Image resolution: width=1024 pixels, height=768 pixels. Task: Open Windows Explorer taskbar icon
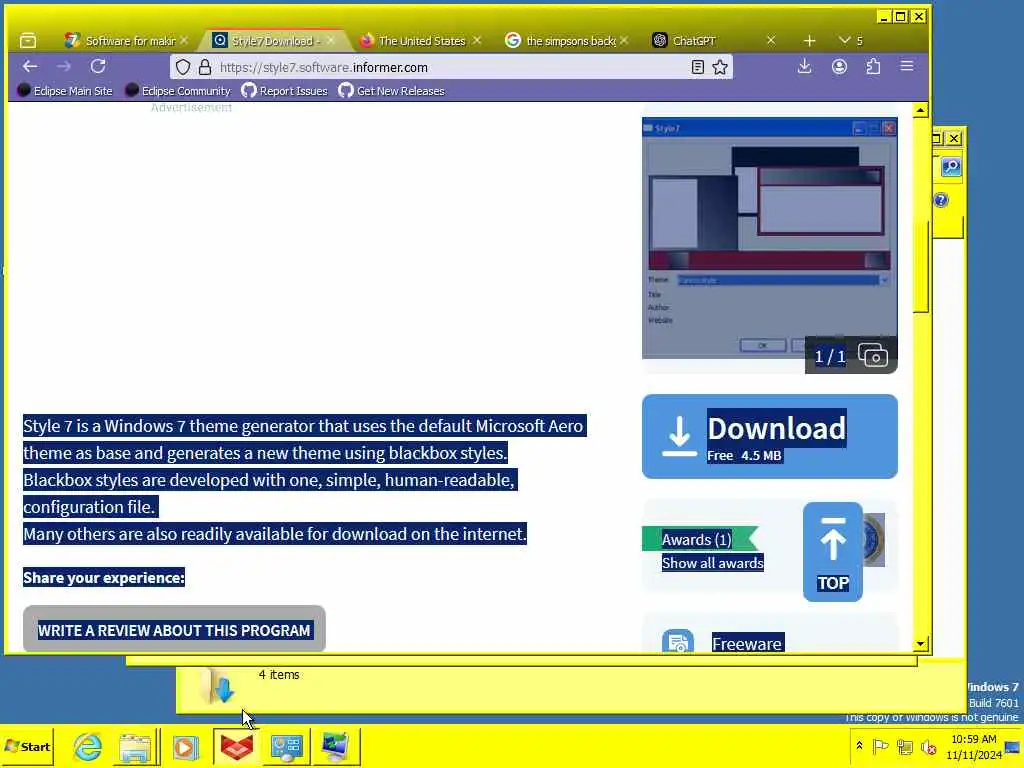click(x=135, y=746)
